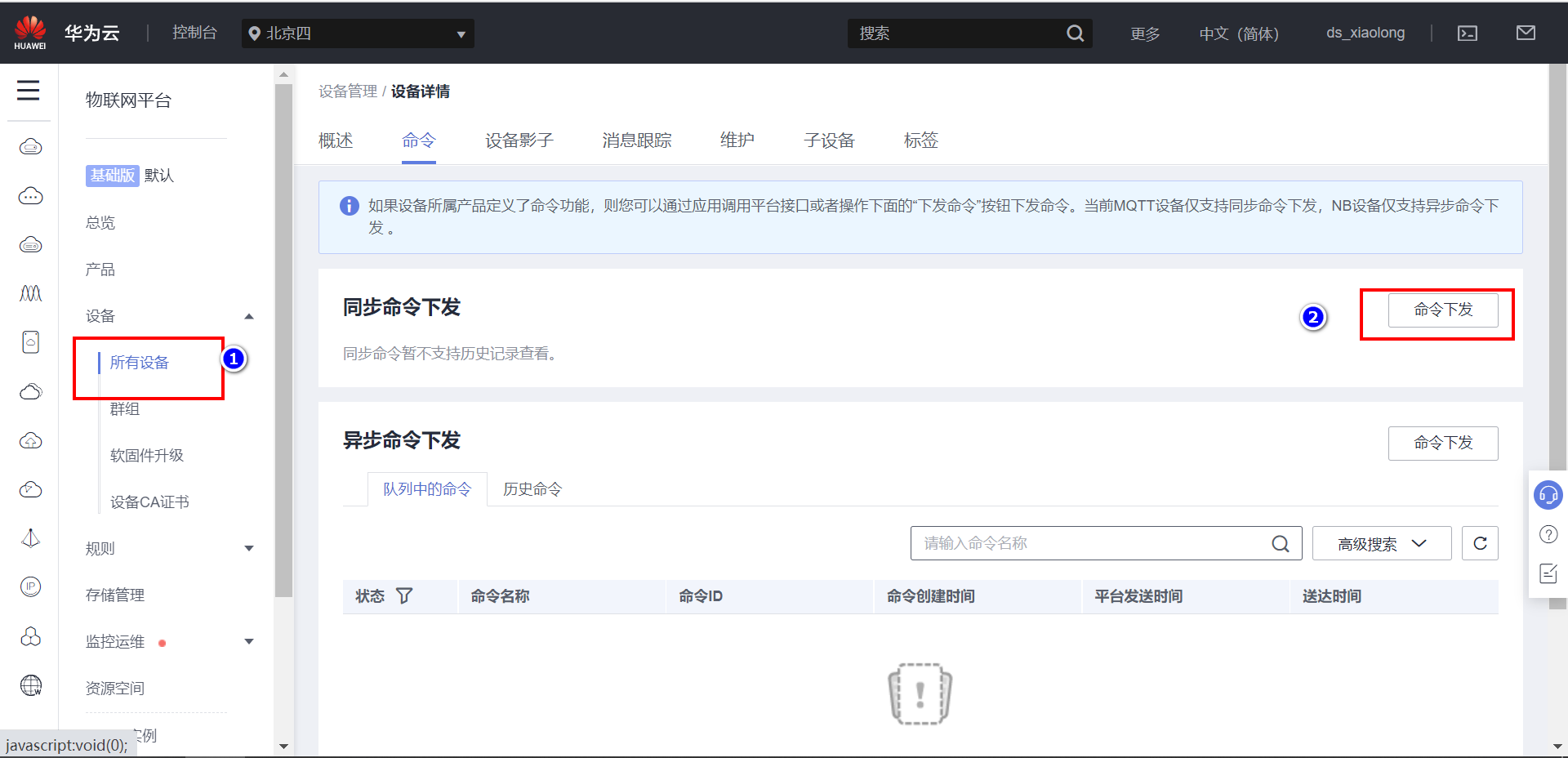Click the question mark help icon
The height and width of the screenshot is (758, 1568).
(x=1548, y=534)
